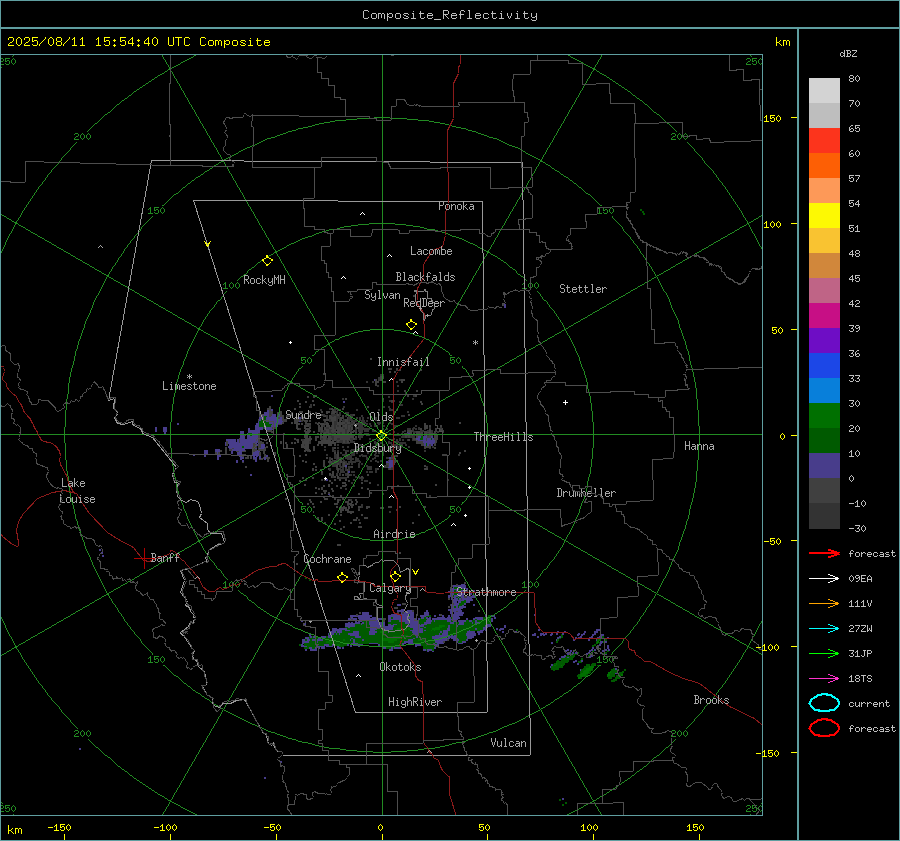
Task: Click the white 09EA arrow in the legend
Action: pos(824,579)
